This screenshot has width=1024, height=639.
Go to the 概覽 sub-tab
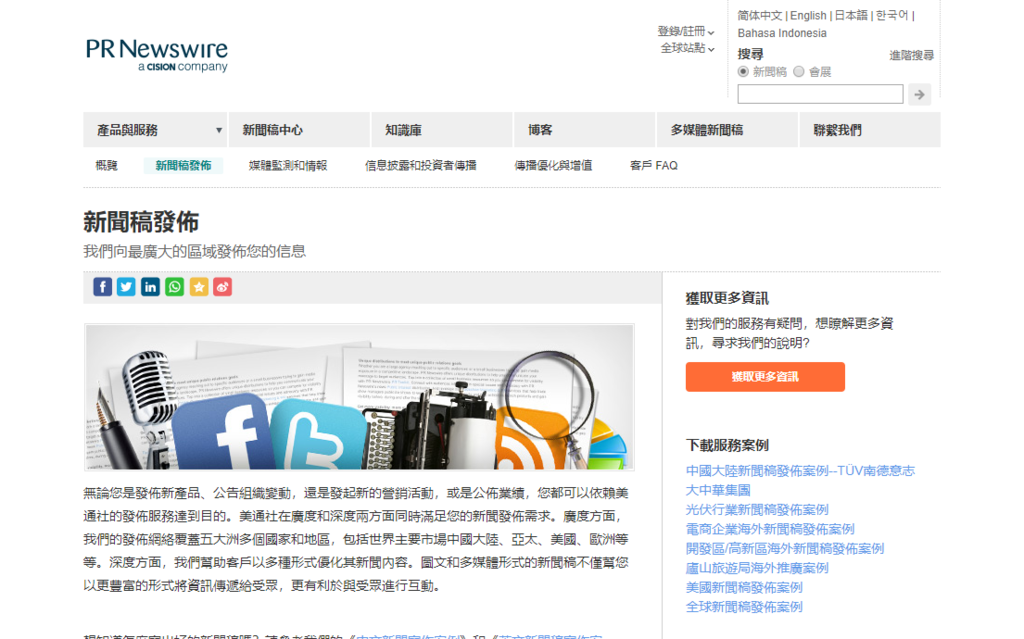coord(106,166)
